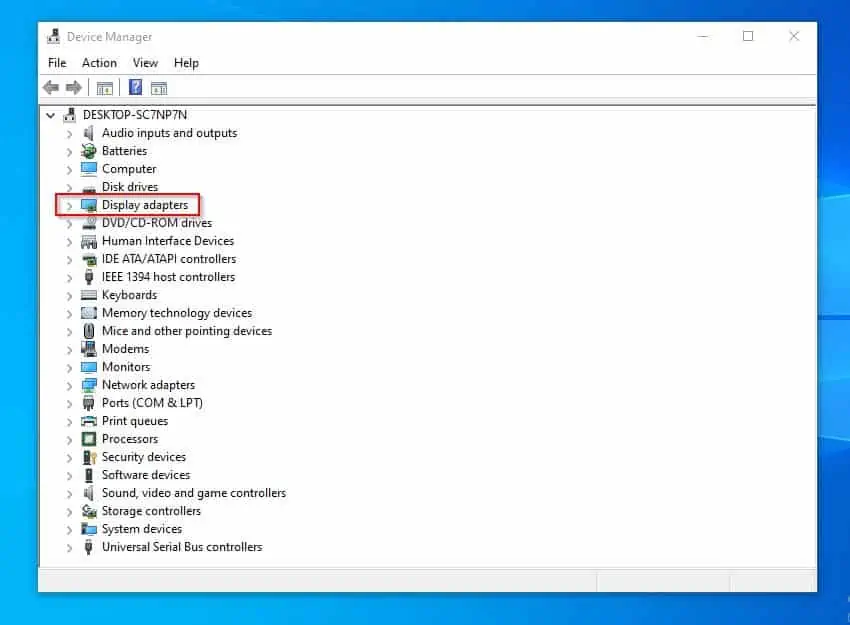Maximize the Device Manager window
Screen dimensions: 850x625
click(x=748, y=36)
